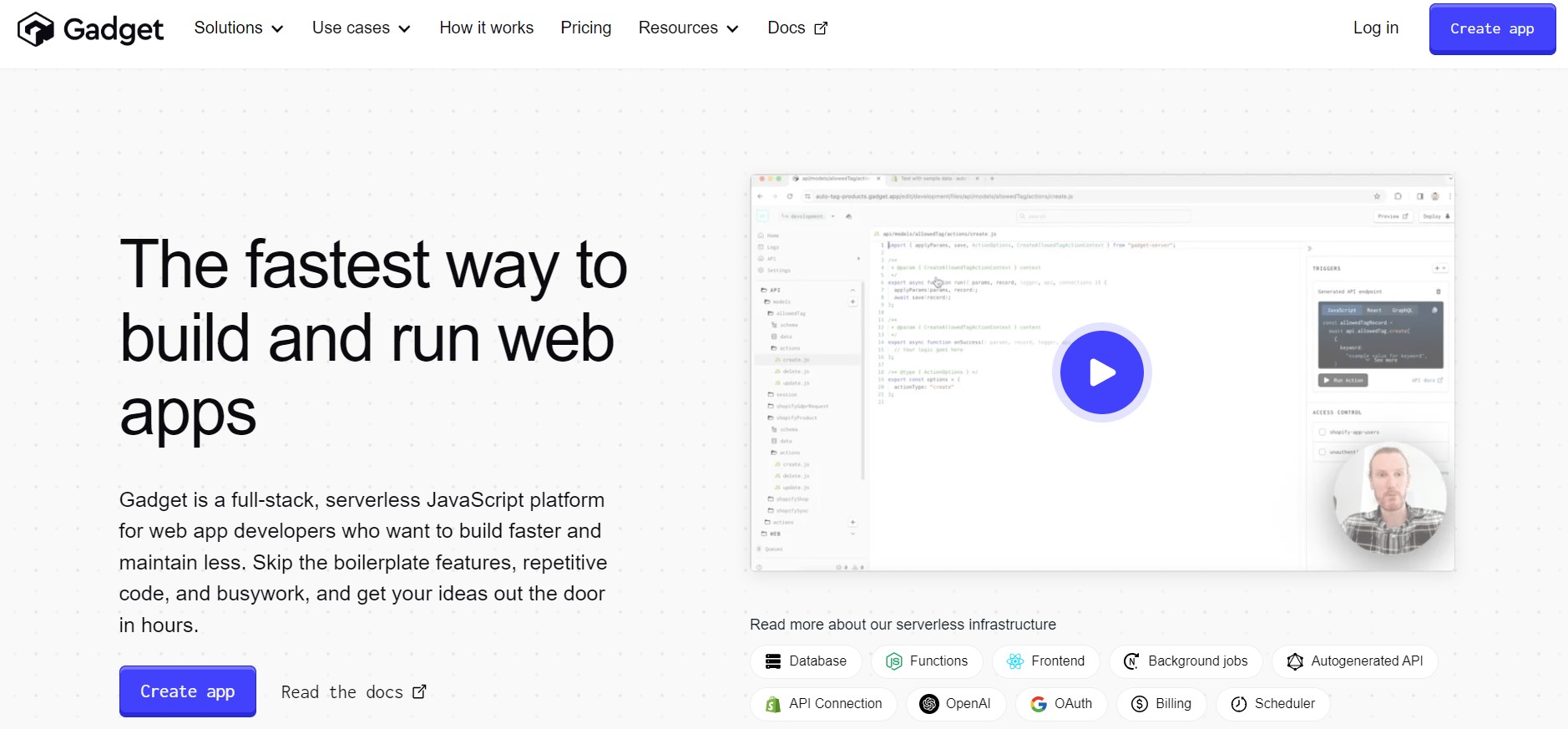Click the Gadget wordmark text
1568x729 pixels.
point(114,30)
